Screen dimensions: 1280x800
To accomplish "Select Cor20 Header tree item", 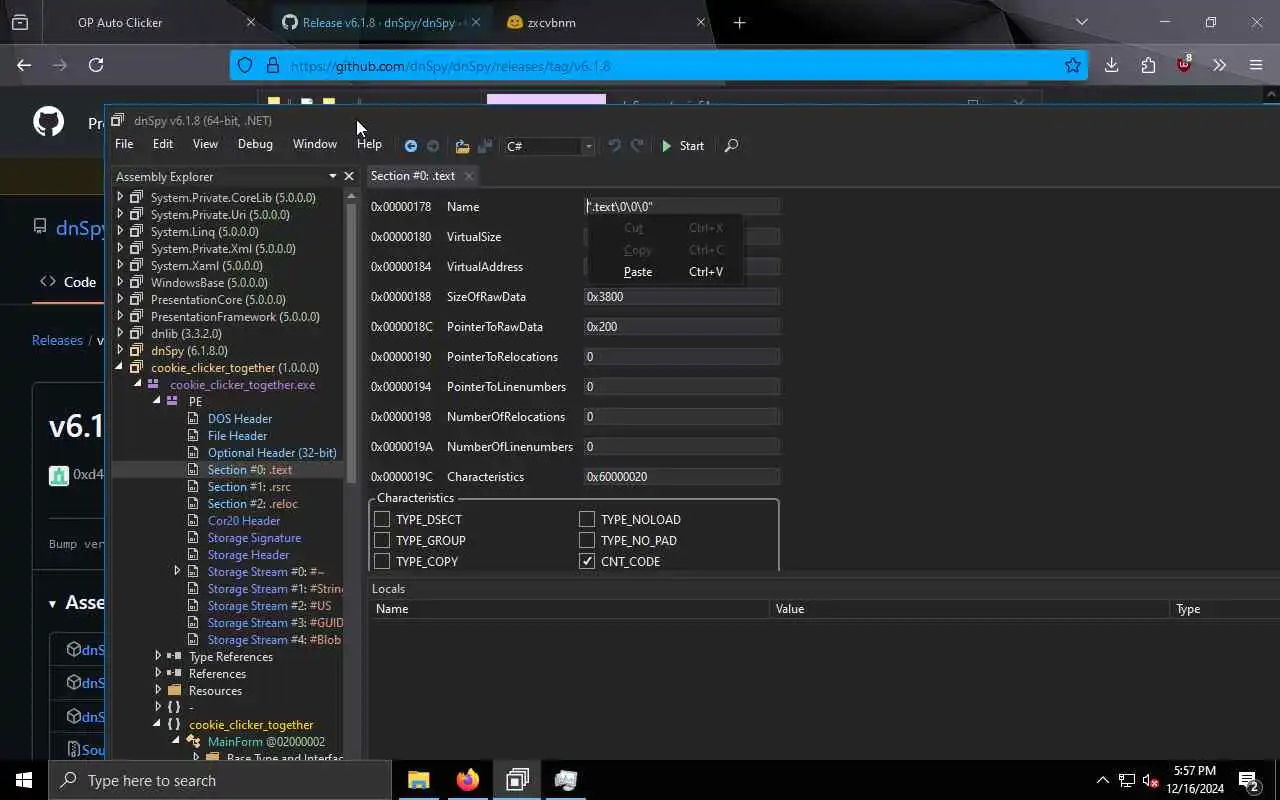I will point(244,521).
